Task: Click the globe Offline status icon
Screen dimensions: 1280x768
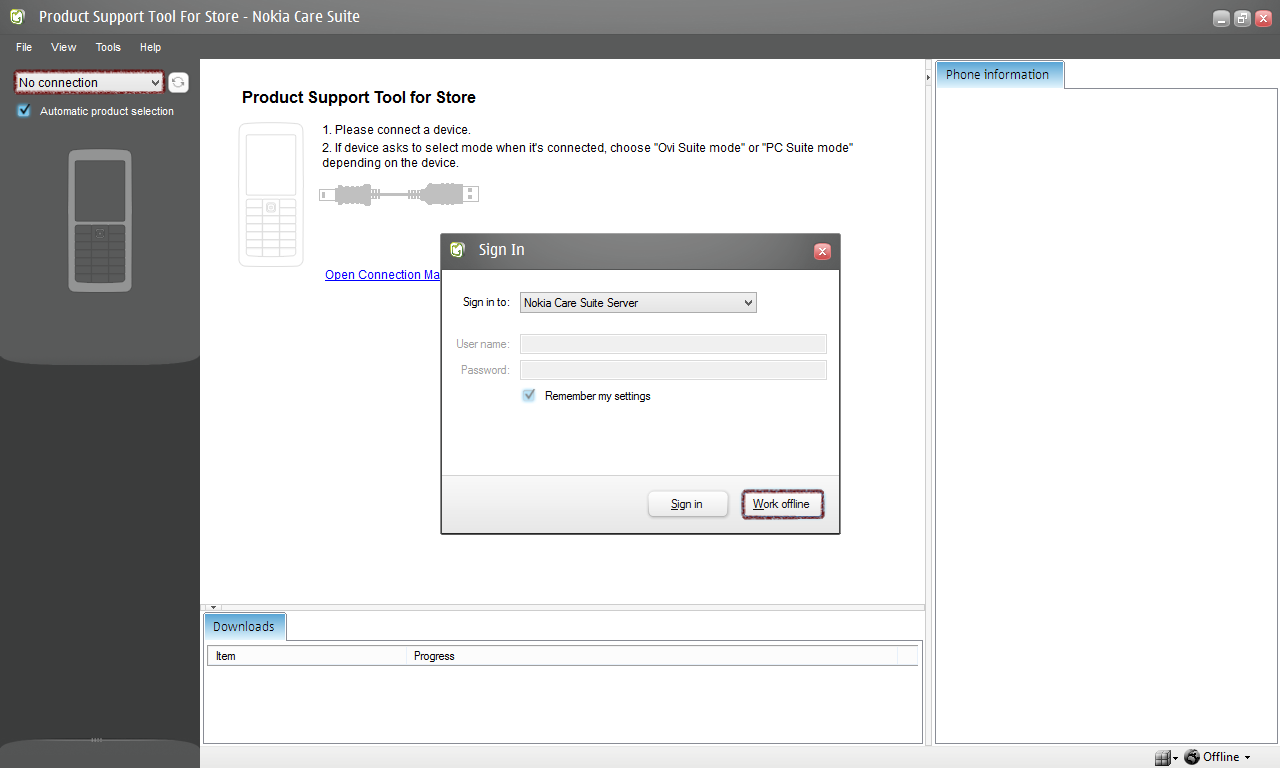Action: click(1192, 757)
